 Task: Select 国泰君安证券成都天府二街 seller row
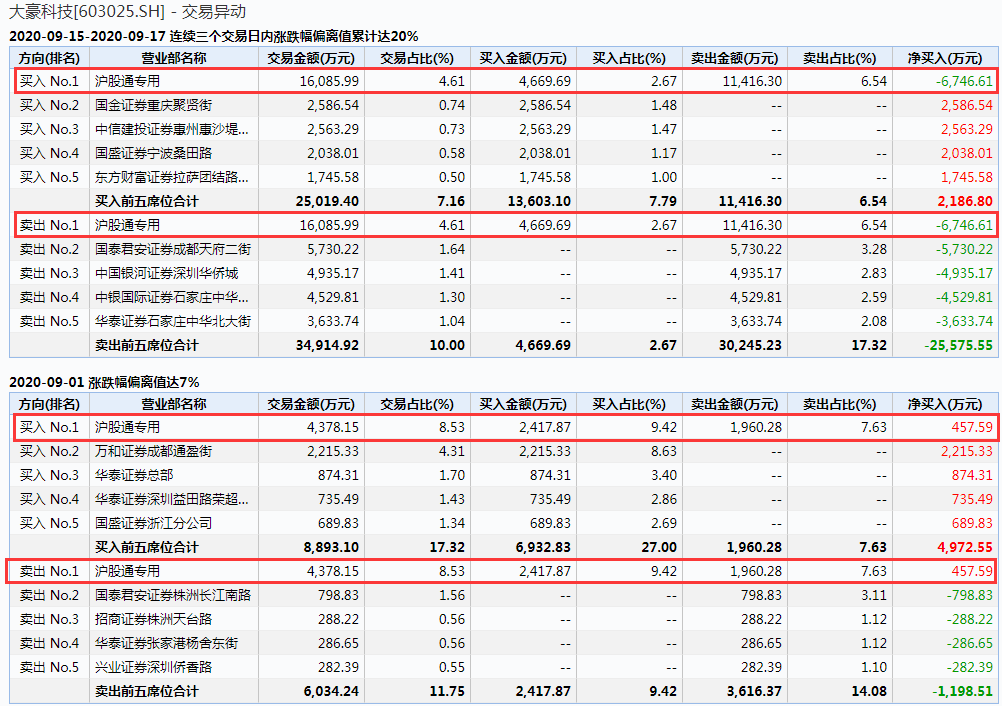pos(504,249)
